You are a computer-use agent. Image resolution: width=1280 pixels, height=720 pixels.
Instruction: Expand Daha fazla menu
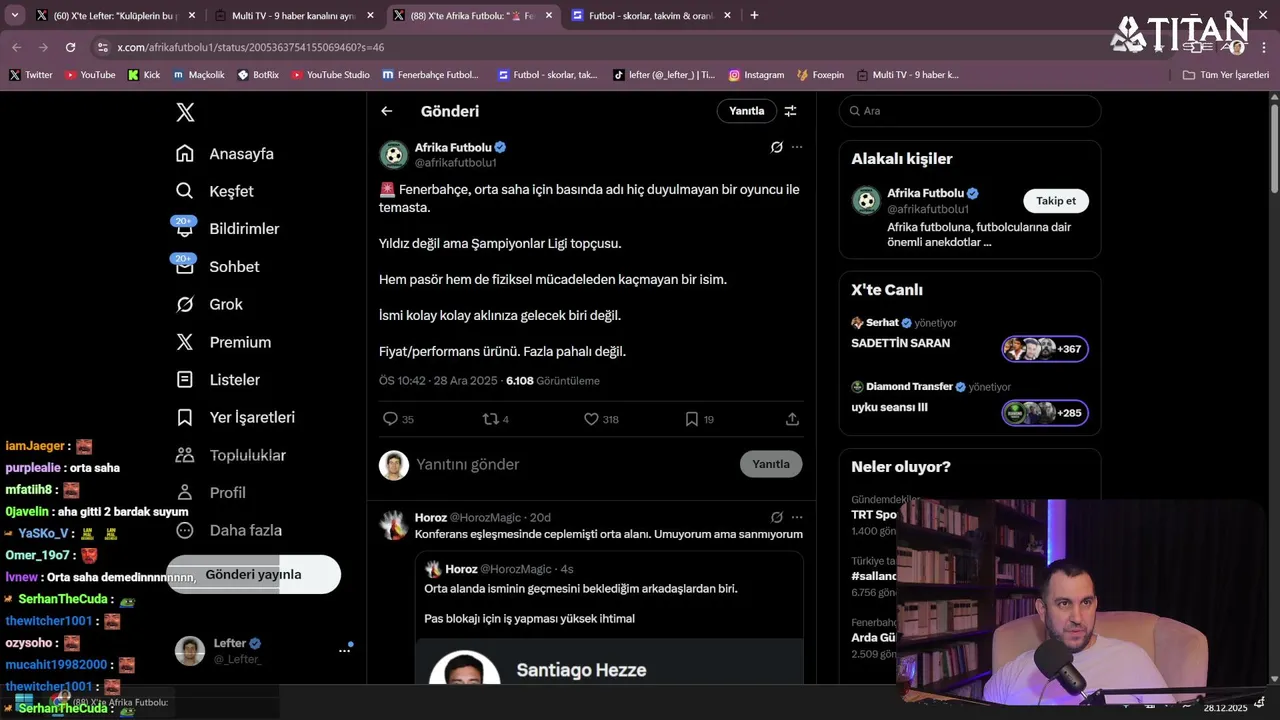(228, 530)
